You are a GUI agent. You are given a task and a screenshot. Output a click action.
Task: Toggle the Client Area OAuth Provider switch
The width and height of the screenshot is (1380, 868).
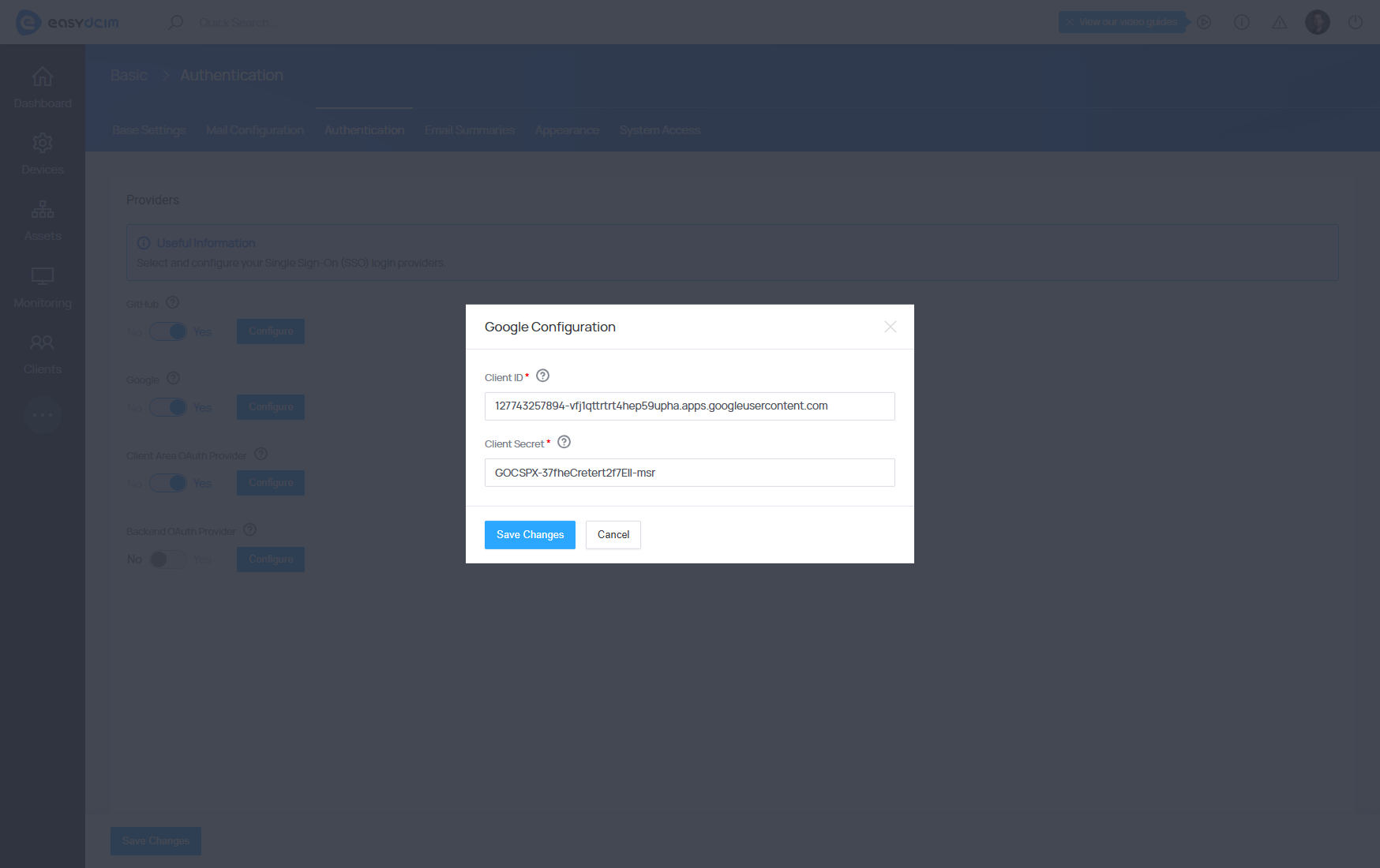click(x=168, y=483)
